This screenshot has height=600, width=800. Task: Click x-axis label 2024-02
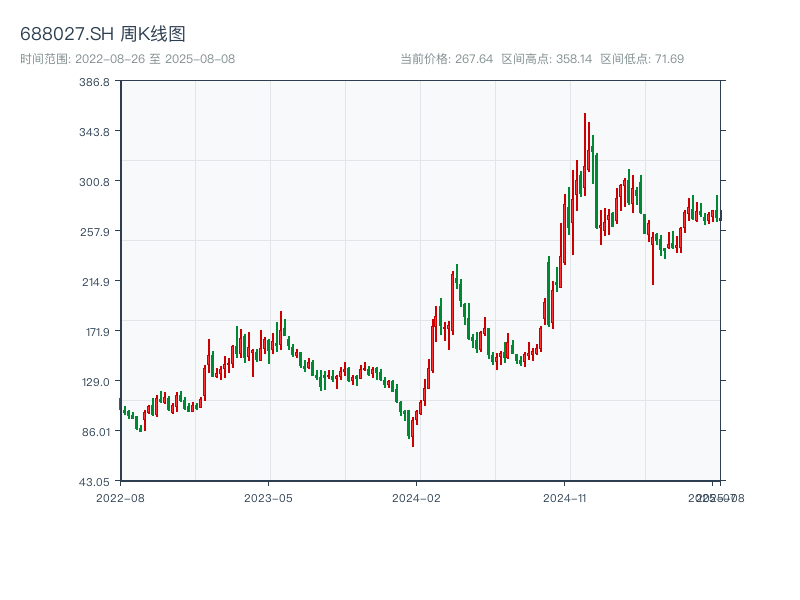tap(416, 498)
